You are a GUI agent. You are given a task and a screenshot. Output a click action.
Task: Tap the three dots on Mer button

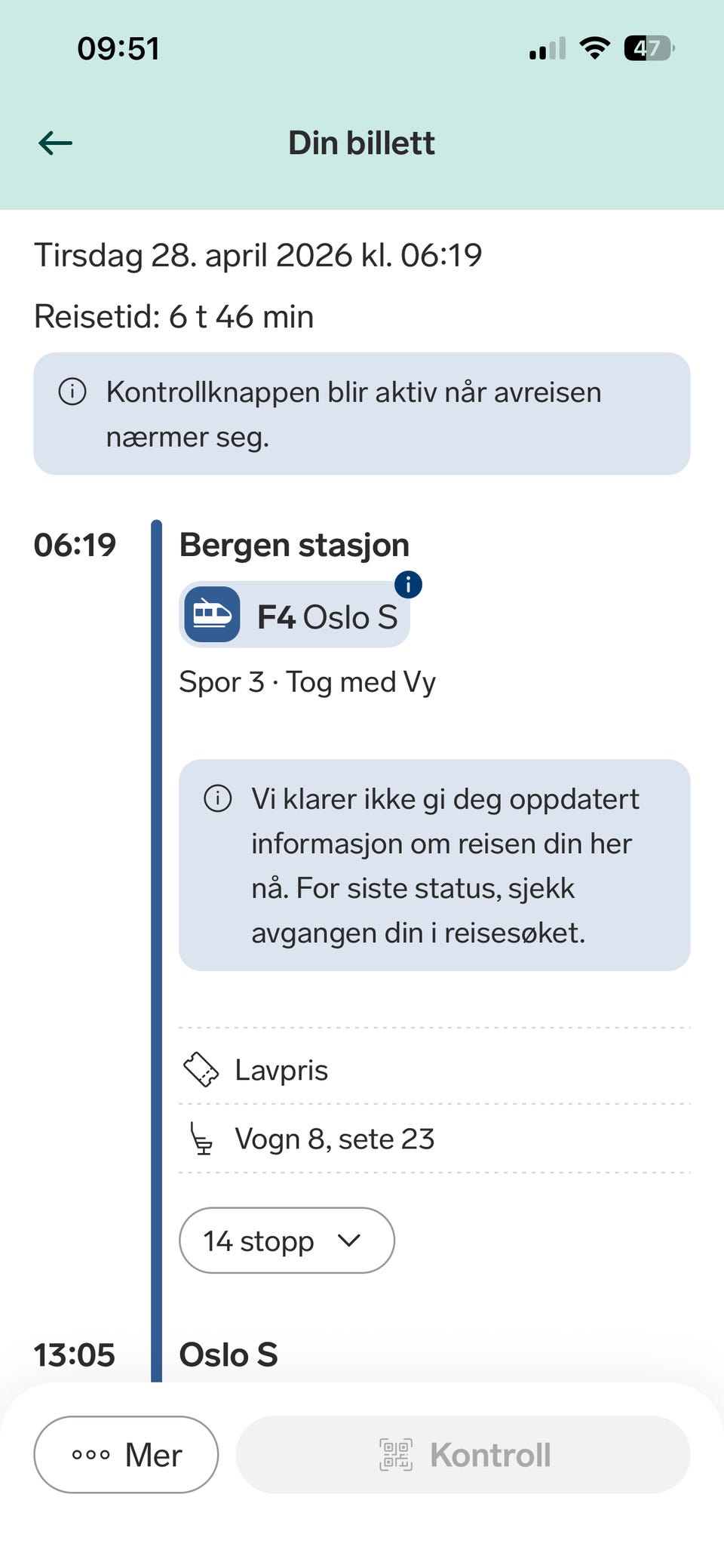[90, 1454]
